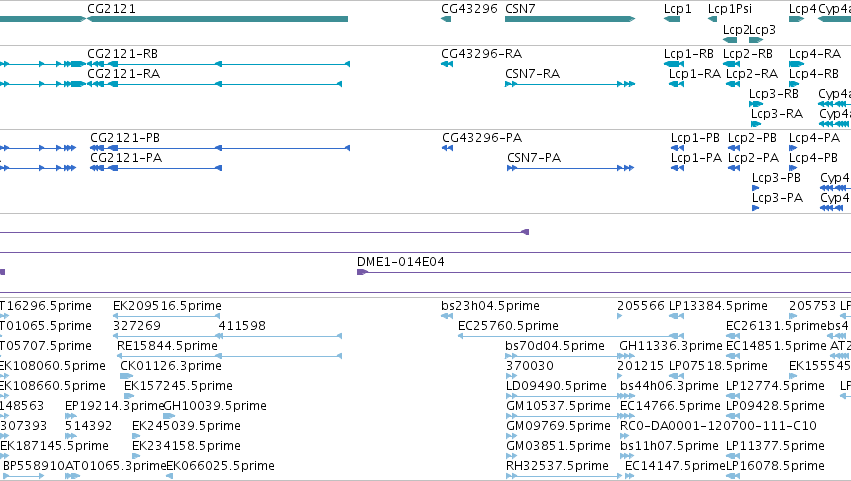The image size is (851, 481).
Task: Click the Lcp1-PA protein label
Action: click(696, 158)
